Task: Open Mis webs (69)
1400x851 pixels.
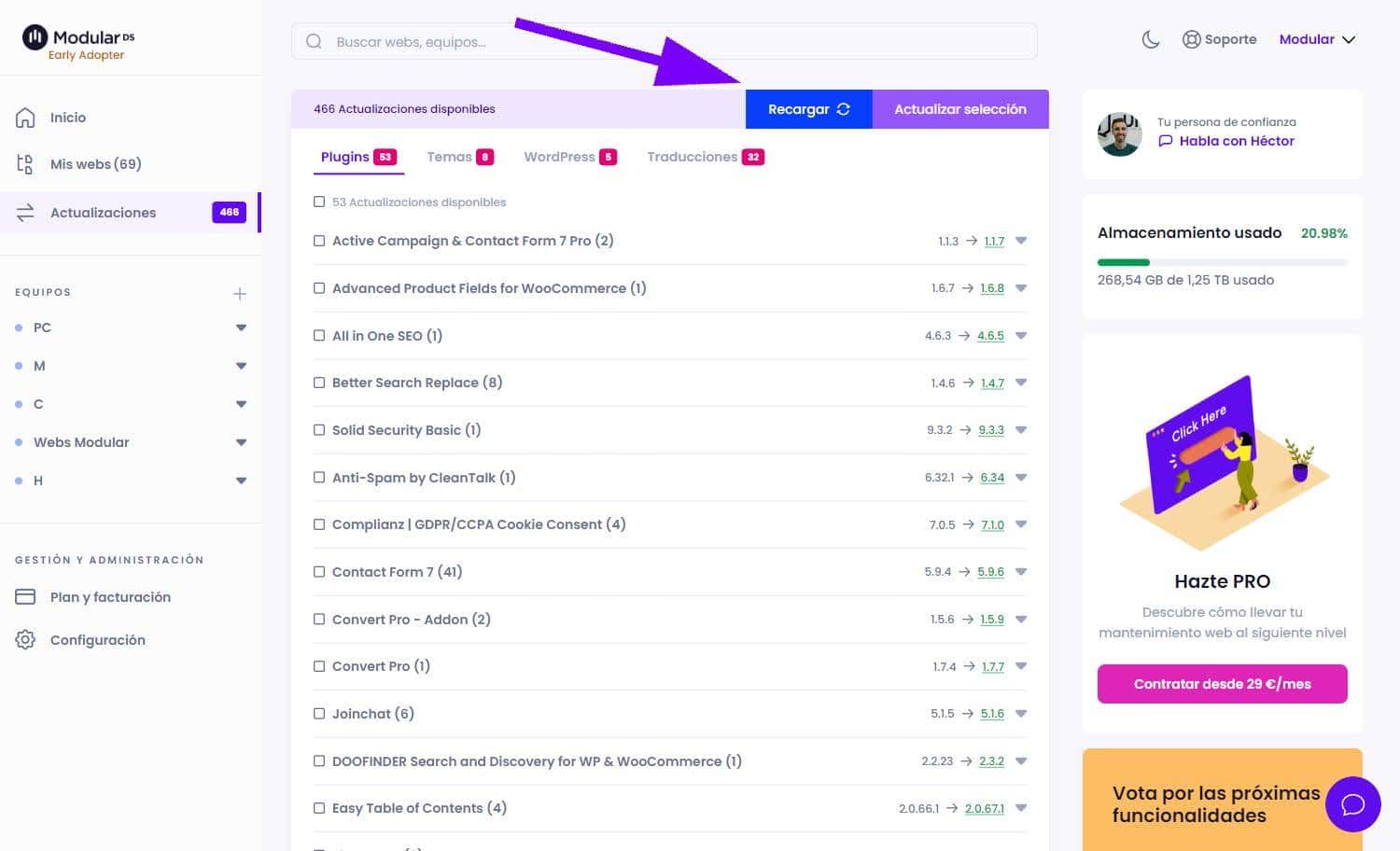Action: pos(96,164)
